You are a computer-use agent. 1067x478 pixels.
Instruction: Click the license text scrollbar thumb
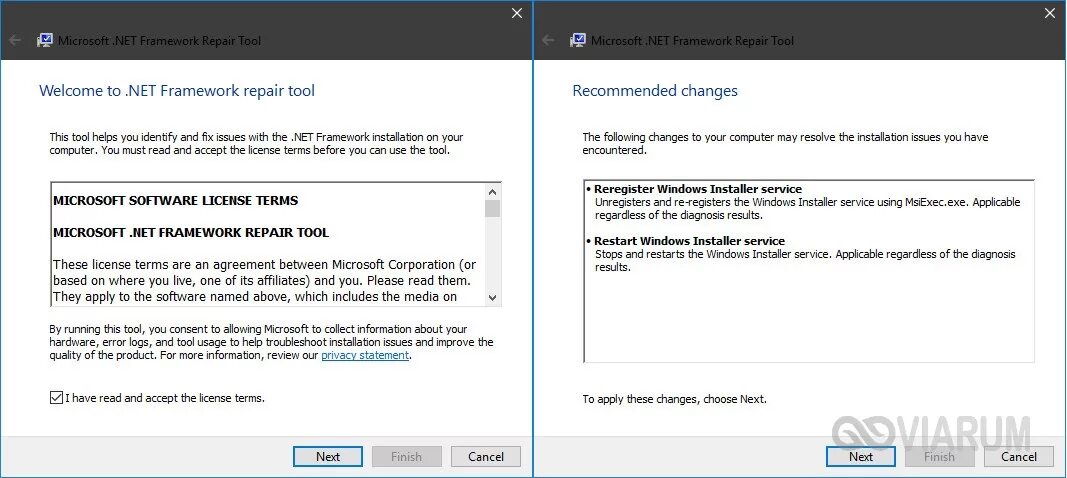coord(493,208)
